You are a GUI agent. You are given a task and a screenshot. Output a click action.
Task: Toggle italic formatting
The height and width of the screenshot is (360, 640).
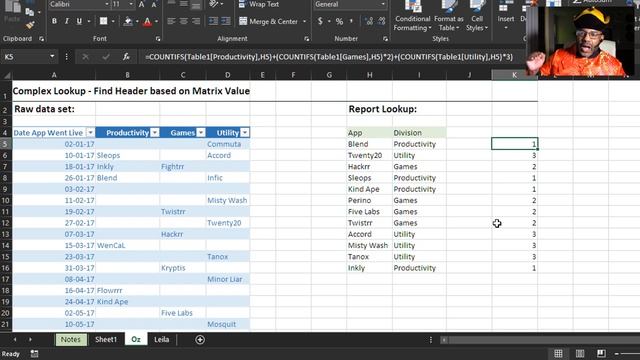(67, 21)
